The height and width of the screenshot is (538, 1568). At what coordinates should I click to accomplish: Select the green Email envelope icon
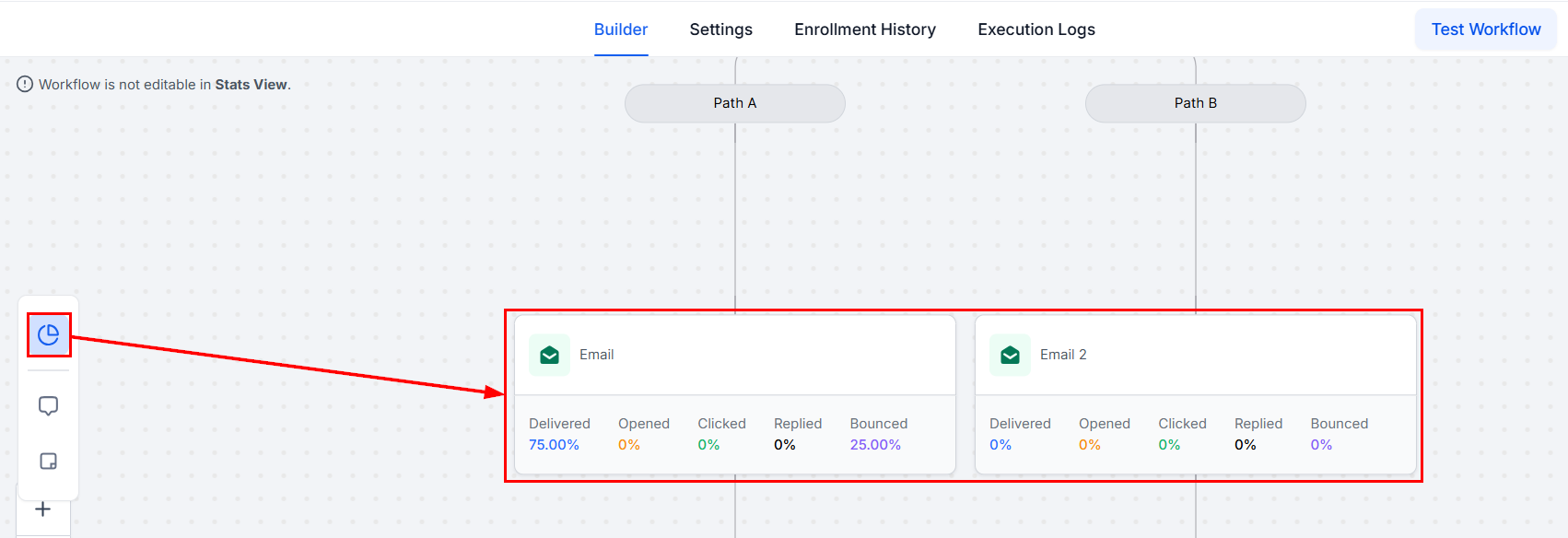550,355
